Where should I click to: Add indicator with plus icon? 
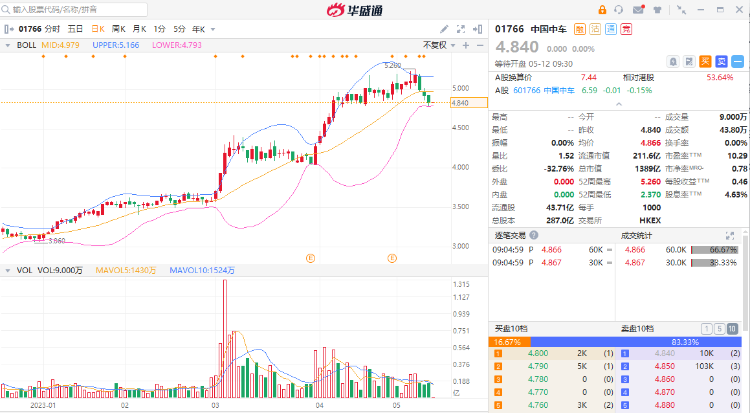click(x=466, y=45)
